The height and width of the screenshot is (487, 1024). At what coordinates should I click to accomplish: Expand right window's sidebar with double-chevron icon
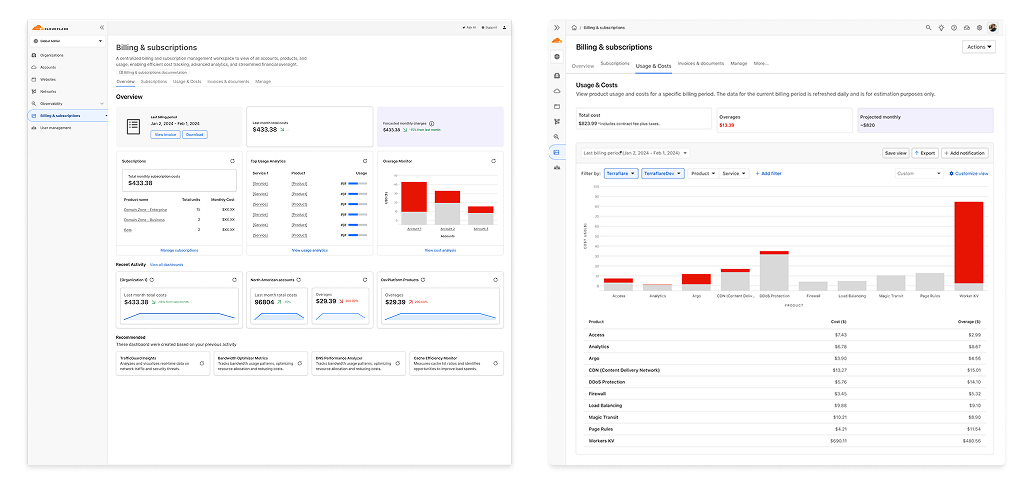(x=556, y=27)
